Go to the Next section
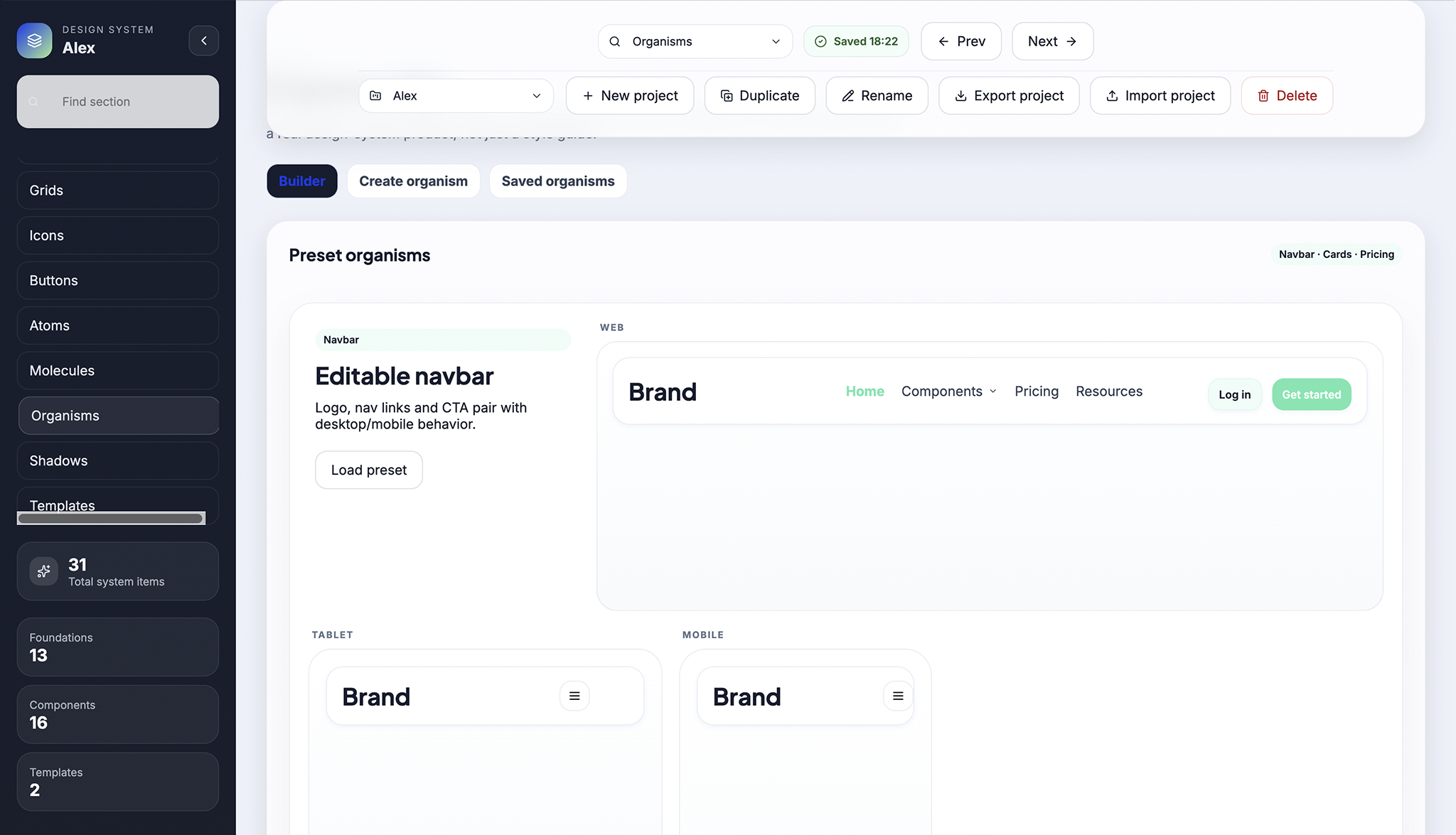 [1051, 41]
